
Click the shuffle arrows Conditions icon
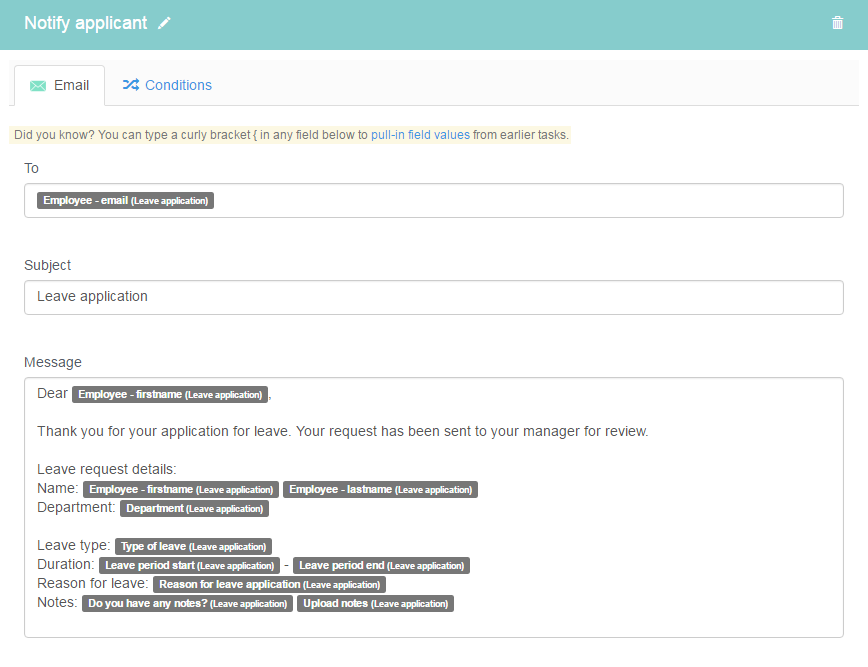coord(131,85)
